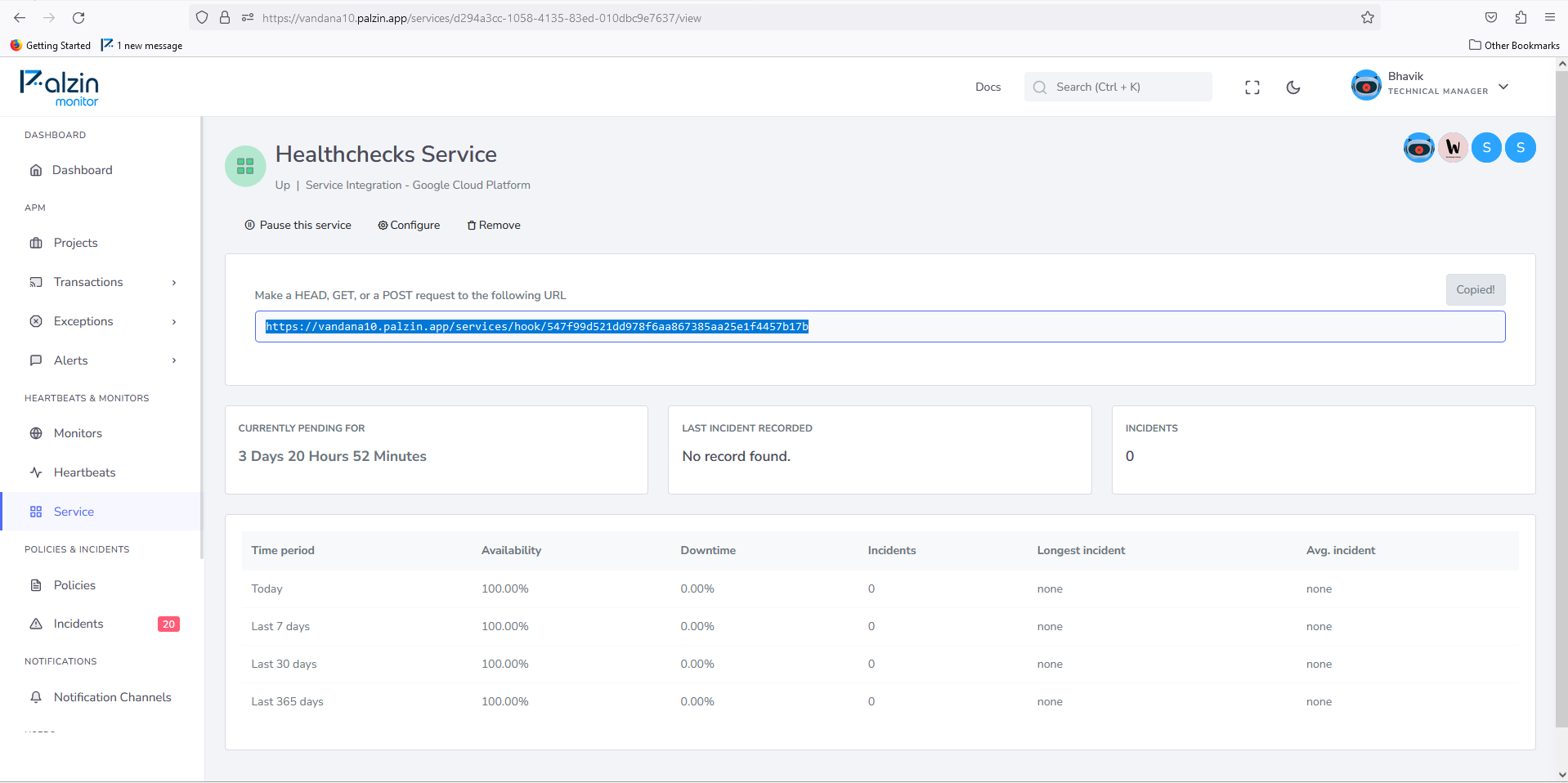Image resolution: width=1568 pixels, height=783 pixels.
Task: Click the Copied! button
Action: (1475, 290)
